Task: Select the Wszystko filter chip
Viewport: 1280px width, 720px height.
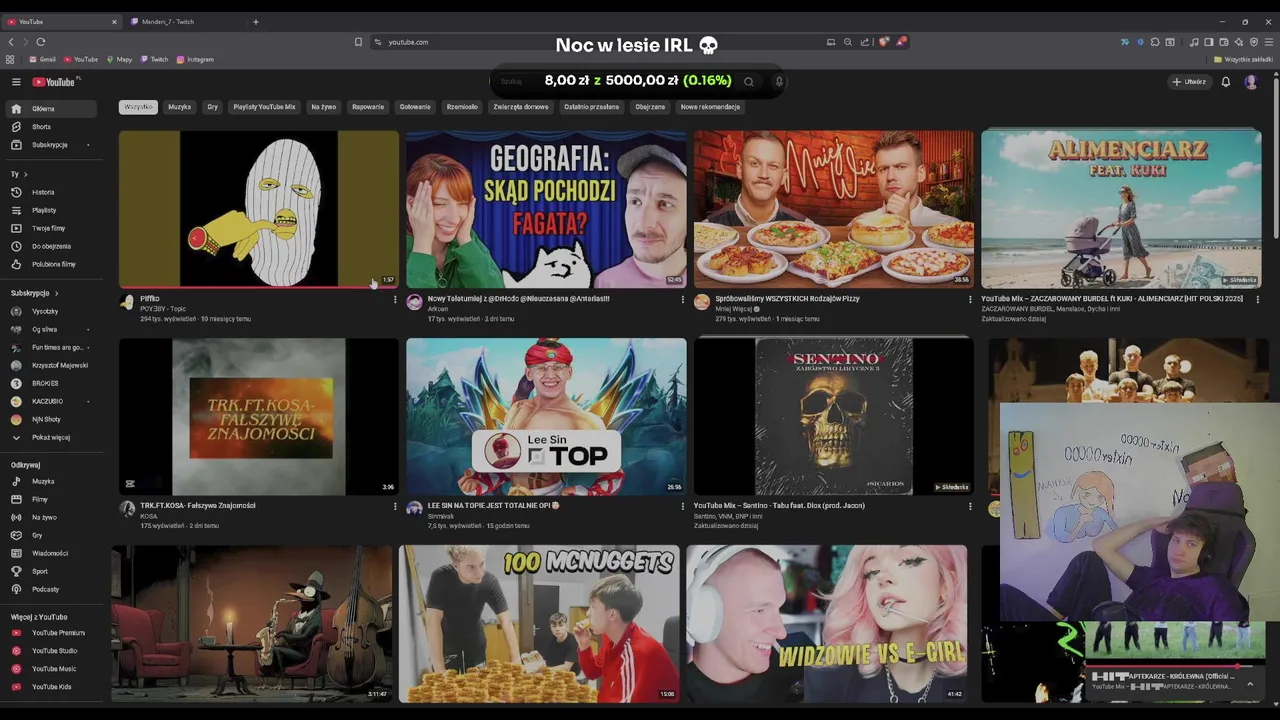Action: pyautogui.click(x=138, y=107)
